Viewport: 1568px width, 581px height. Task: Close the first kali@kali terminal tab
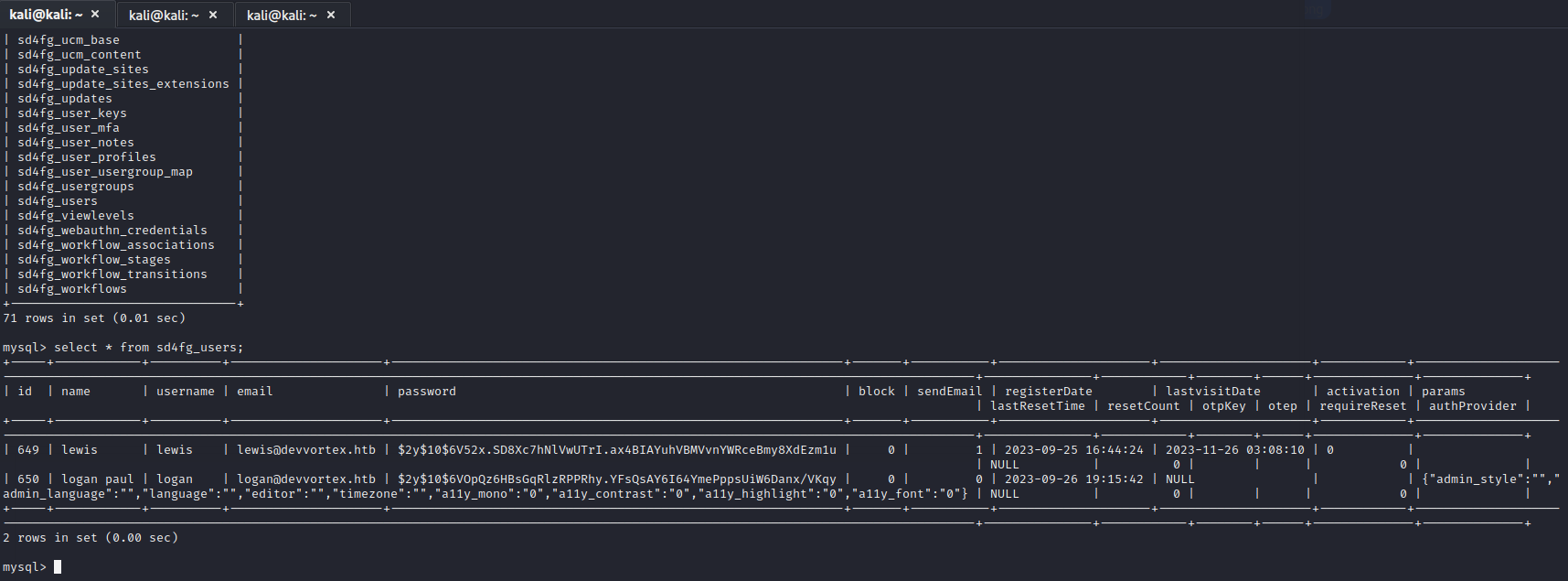[x=95, y=15]
